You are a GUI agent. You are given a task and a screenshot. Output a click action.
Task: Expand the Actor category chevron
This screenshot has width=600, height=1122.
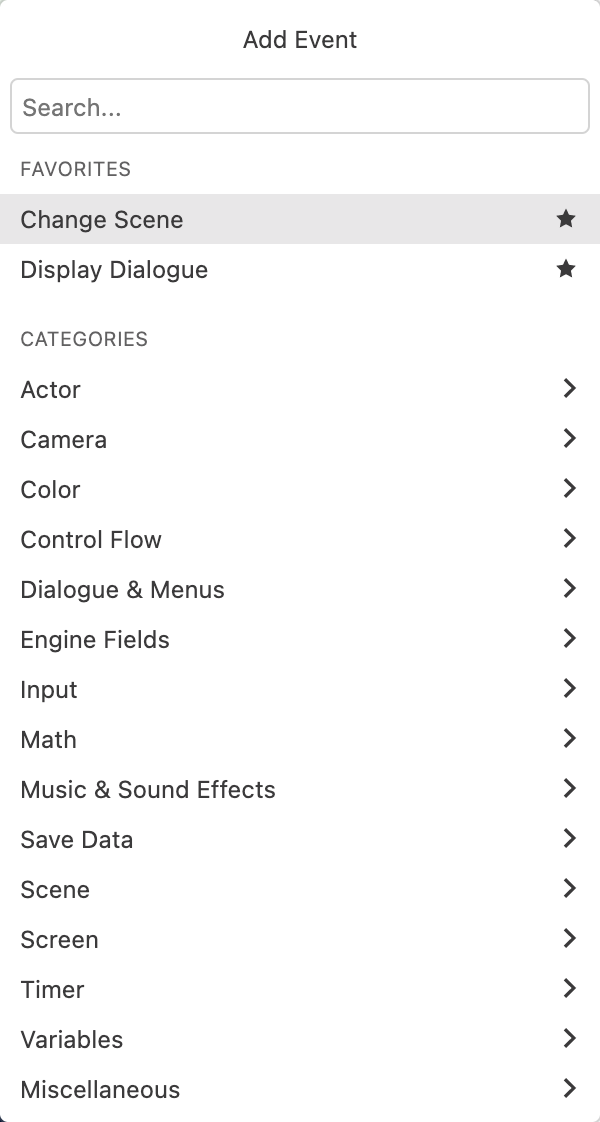569,389
